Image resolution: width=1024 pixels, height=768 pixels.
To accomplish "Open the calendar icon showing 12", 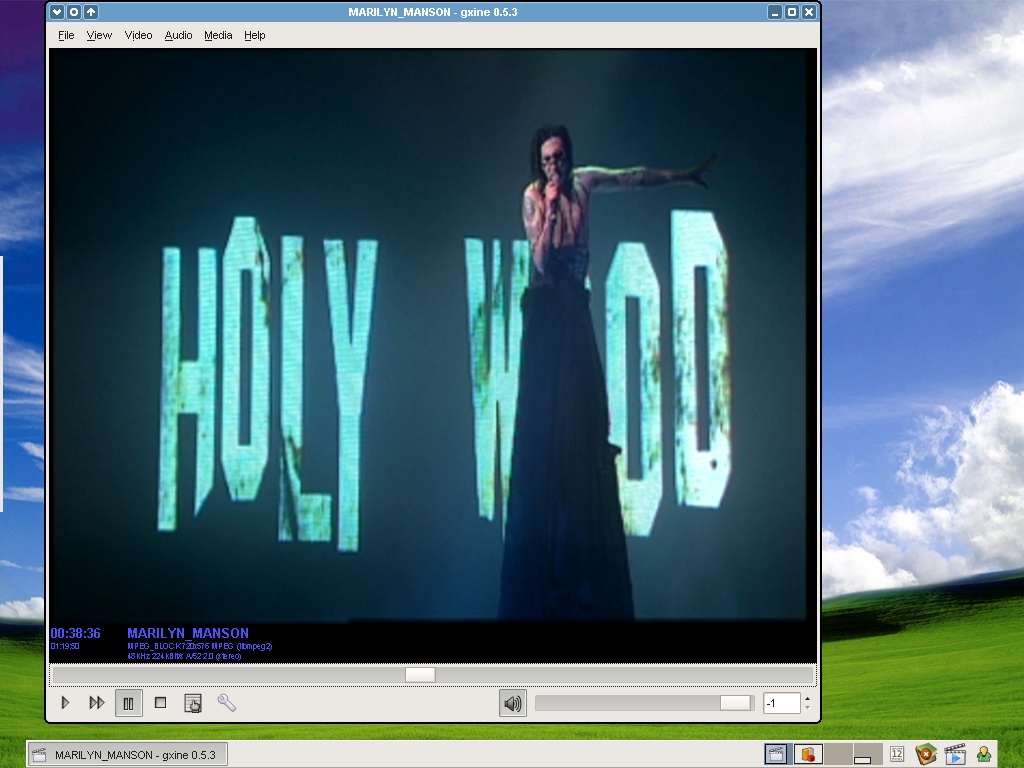I will [x=897, y=754].
